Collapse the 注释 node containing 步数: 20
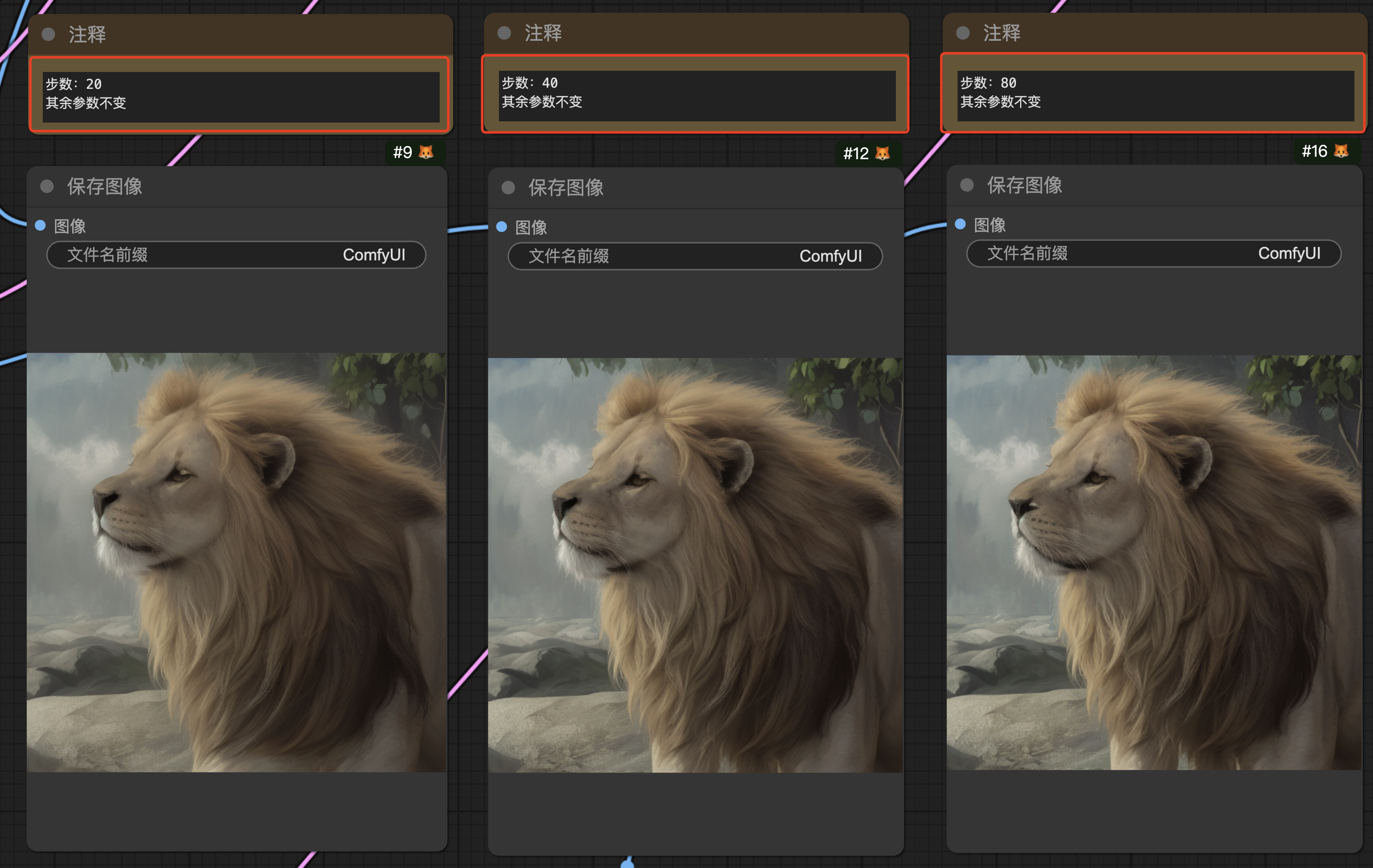Image resolution: width=1373 pixels, height=868 pixels. (x=49, y=35)
